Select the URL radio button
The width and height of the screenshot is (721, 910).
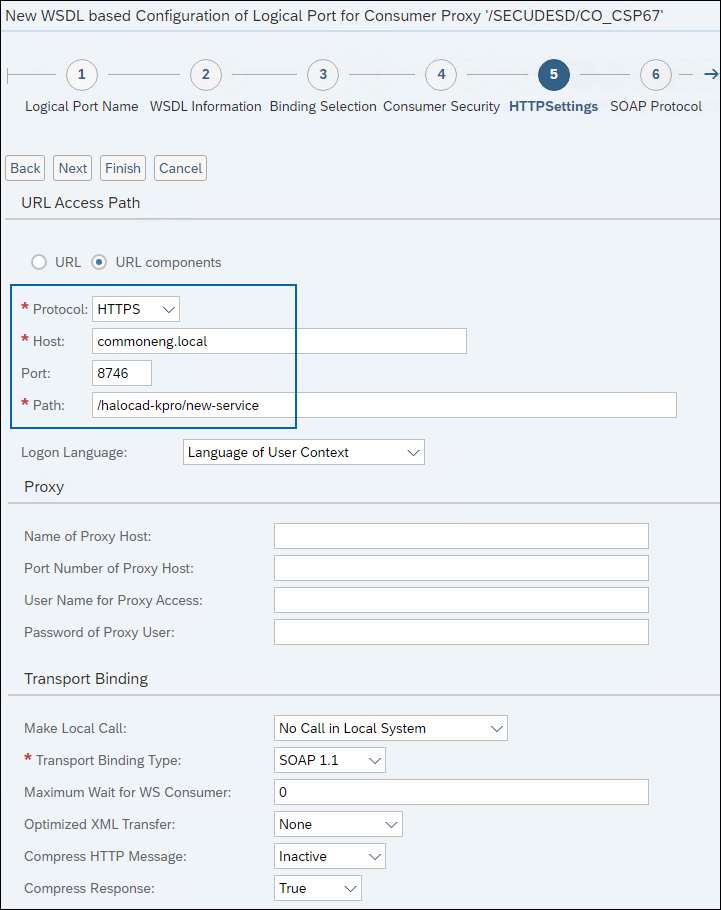(x=39, y=262)
